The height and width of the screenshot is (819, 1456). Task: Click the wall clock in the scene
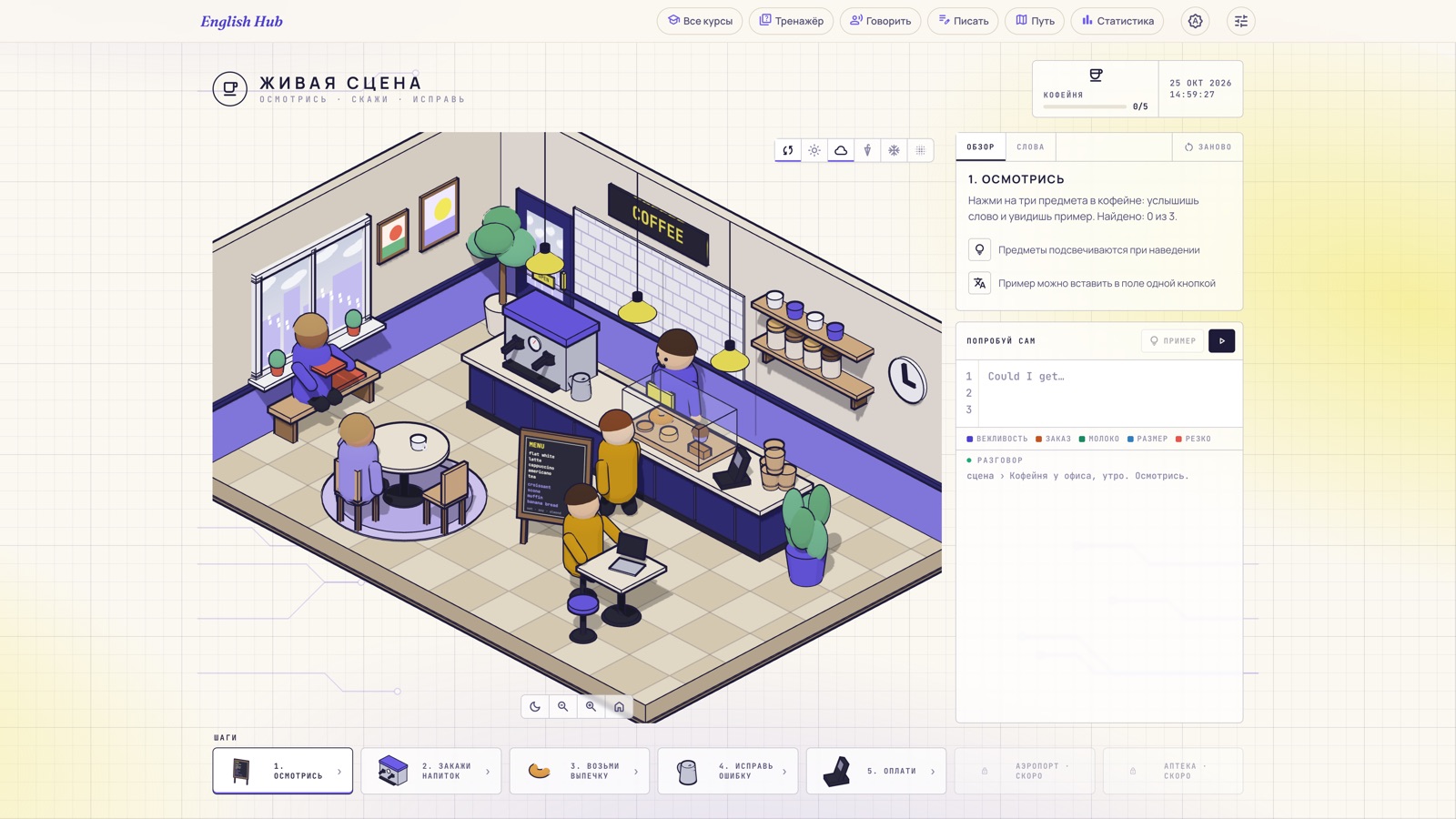click(x=907, y=379)
